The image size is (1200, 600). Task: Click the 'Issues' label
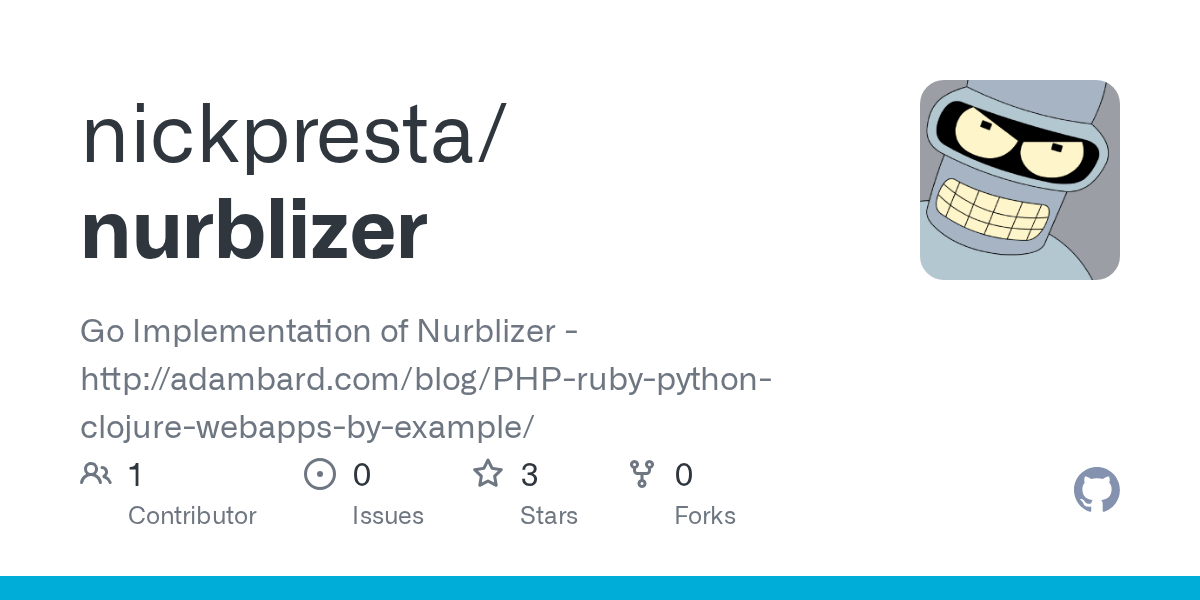pyautogui.click(x=388, y=516)
